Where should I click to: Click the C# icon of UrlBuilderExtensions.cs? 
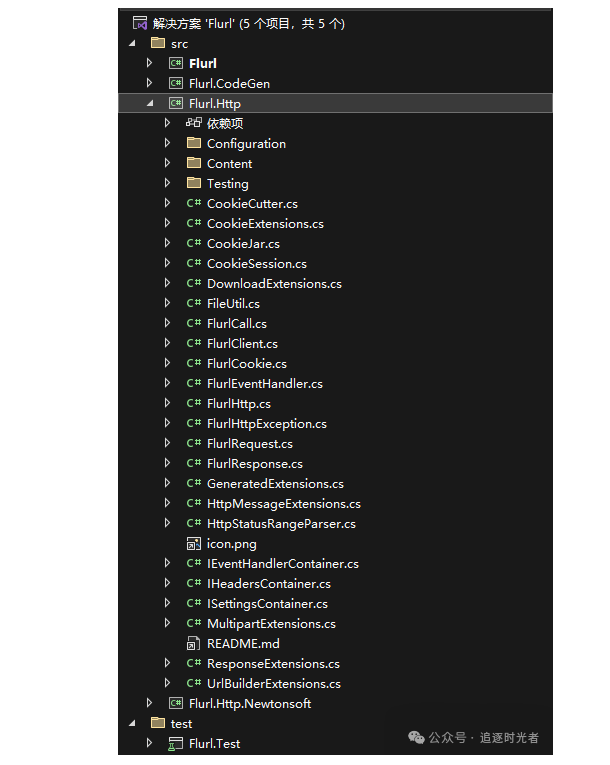[x=194, y=683]
